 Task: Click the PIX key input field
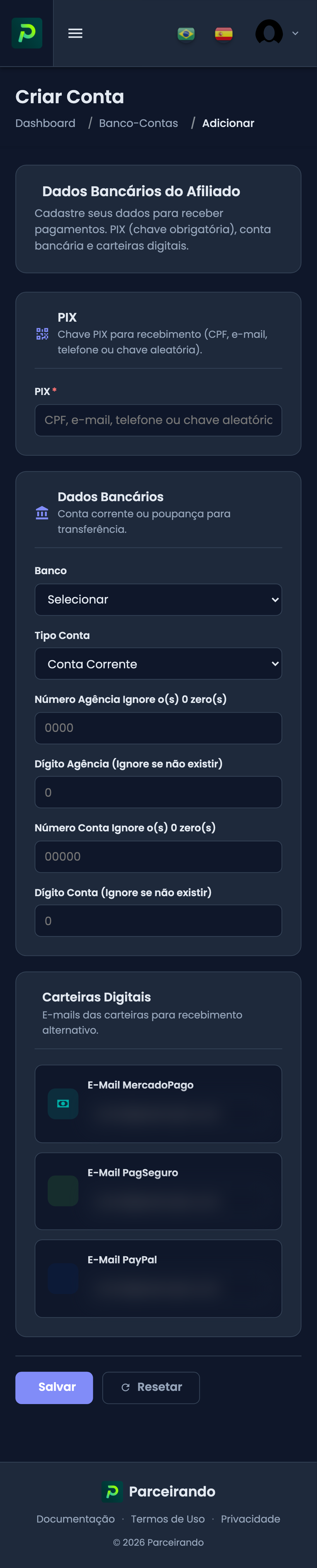(158, 420)
